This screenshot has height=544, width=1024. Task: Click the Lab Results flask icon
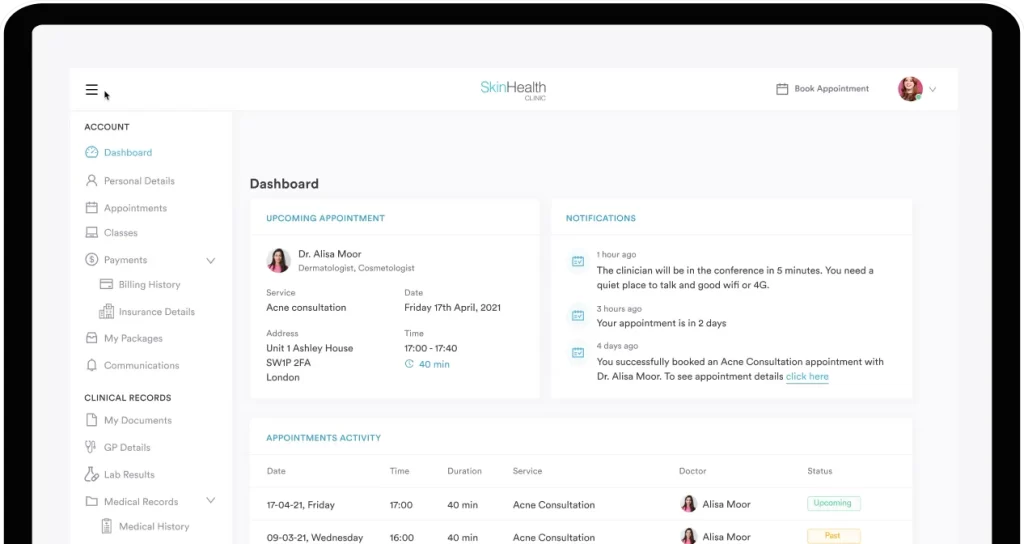tap(92, 475)
